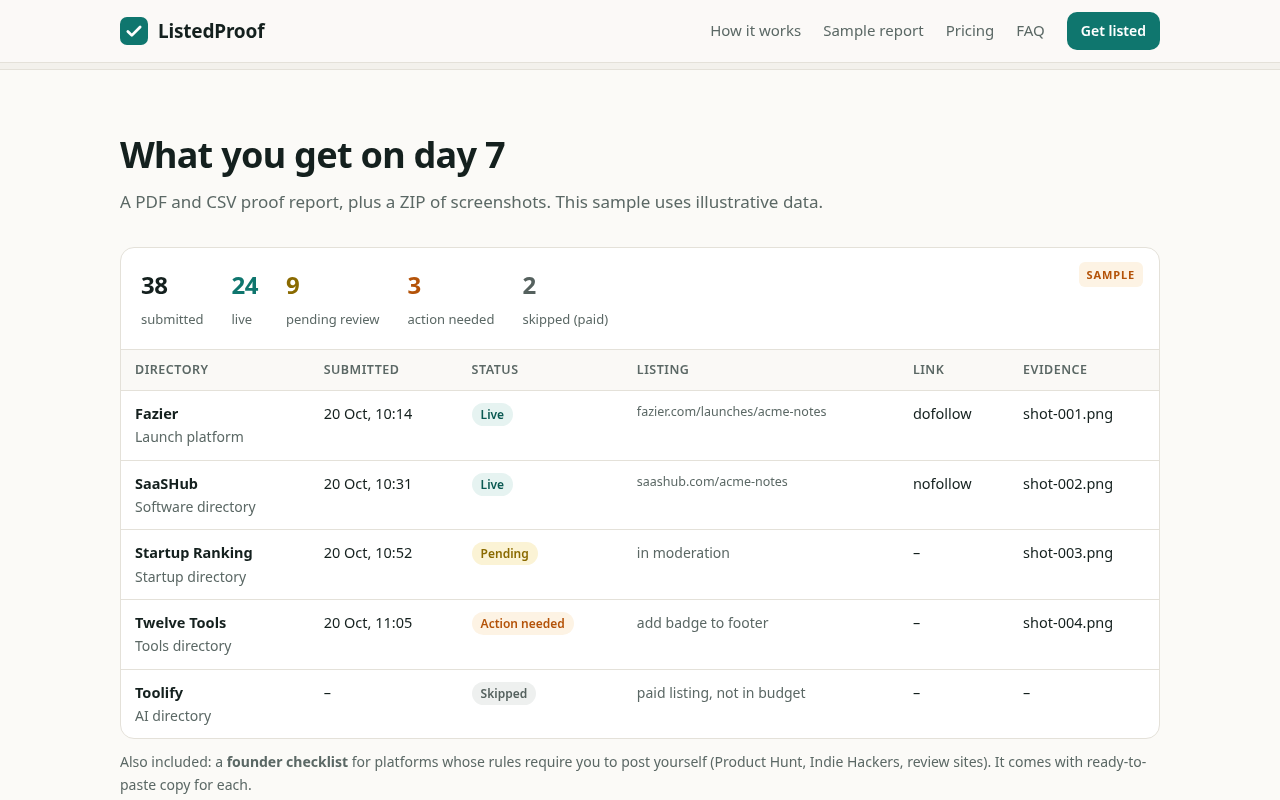
Task: Click the Pending badge for Startup Ranking
Action: (504, 554)
